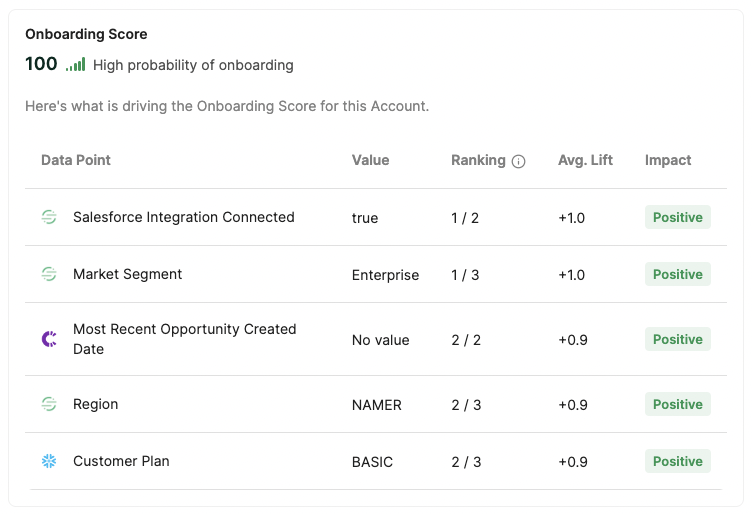Viewport: 752px width, 514px height.
Task: Click the Onboarding Score value 100
Action: (x=41, y=64)
